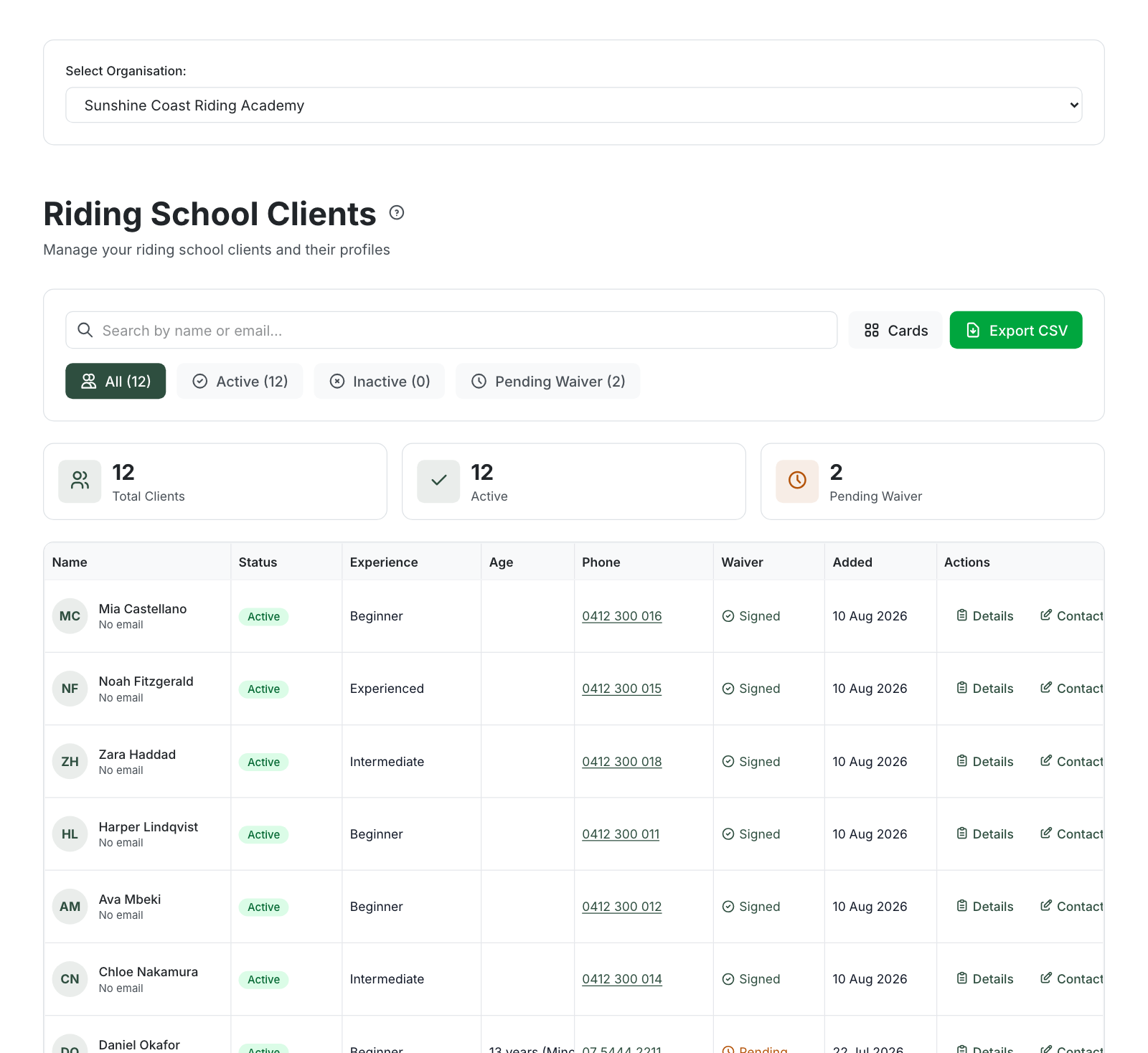Click the magnifier icon in the search box
This screenshot has width=1148, height=1053.
85,330
